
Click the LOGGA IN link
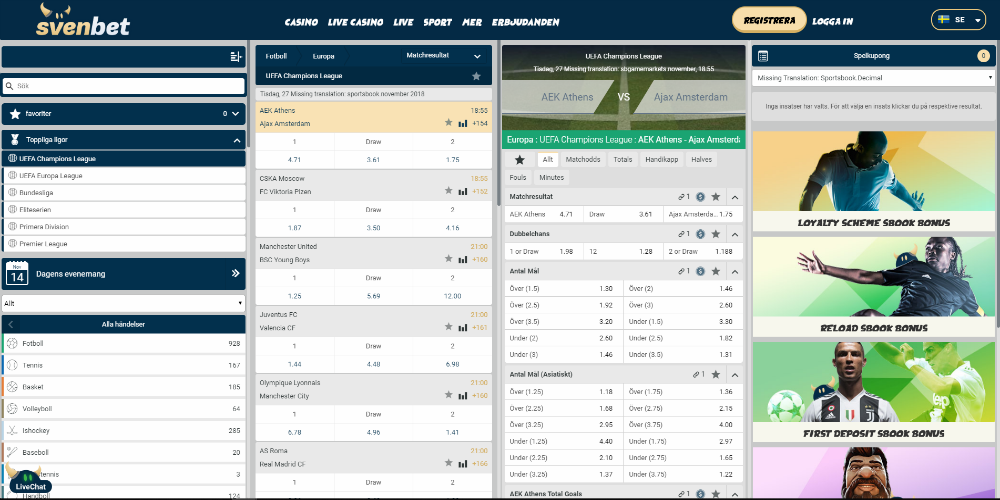832,21
